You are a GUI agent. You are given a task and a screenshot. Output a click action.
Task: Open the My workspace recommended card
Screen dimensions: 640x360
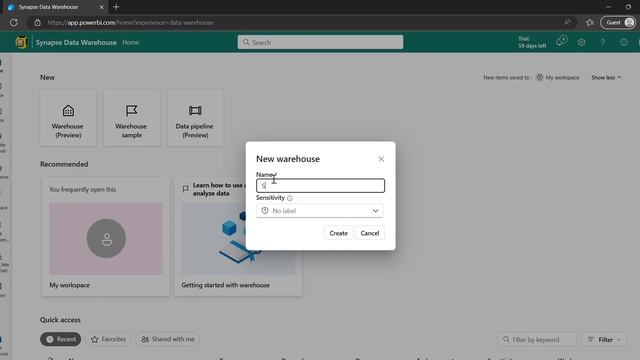[x=106, y=237]
